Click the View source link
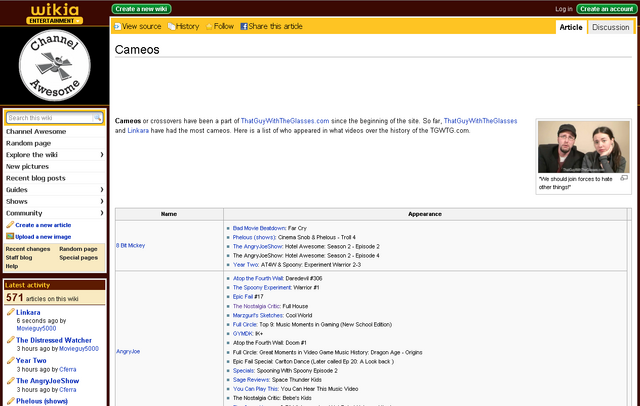The height and width of the screenshot is (406, 640). (141, 27)
